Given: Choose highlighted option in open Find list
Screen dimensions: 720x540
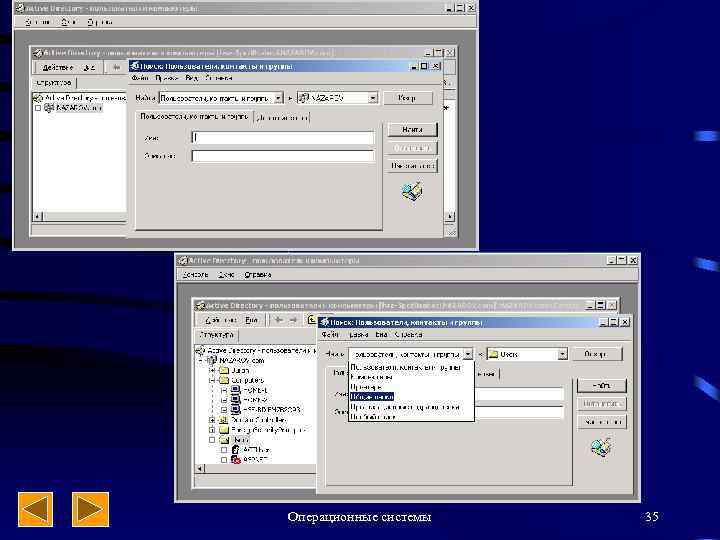Looking at the screenshot, I should pos(371,397).
